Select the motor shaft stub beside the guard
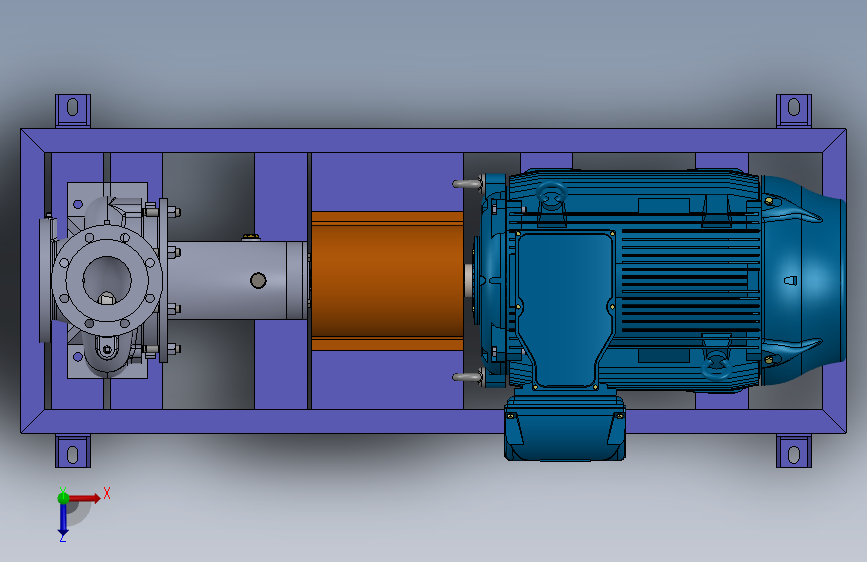Viewport: 867px width, 562px height. [x=468, y=280]
